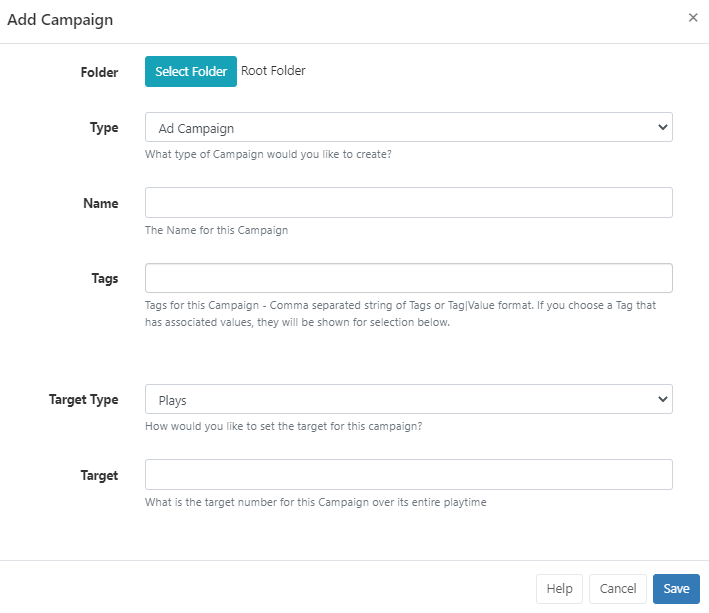The height and width of the screenshot is (613, 709).
Task: Click the Target Type field label
Action: coord(84,400)
